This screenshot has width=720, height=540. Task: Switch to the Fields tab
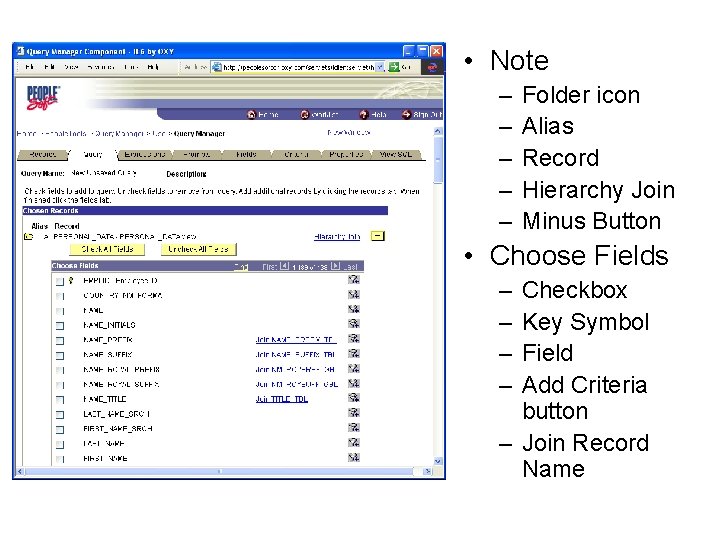pos(246,155)
